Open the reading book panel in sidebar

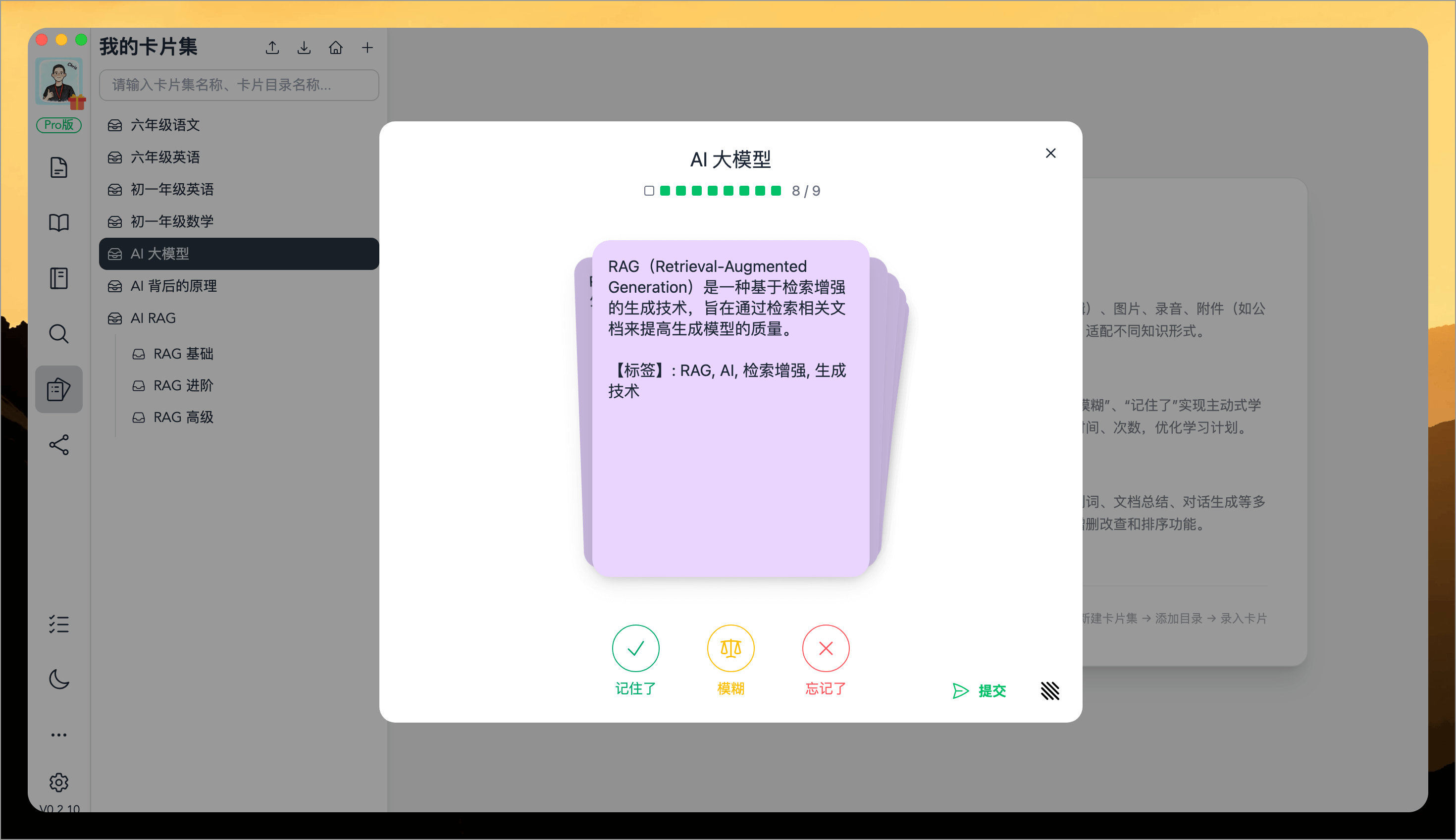(58, 223)
